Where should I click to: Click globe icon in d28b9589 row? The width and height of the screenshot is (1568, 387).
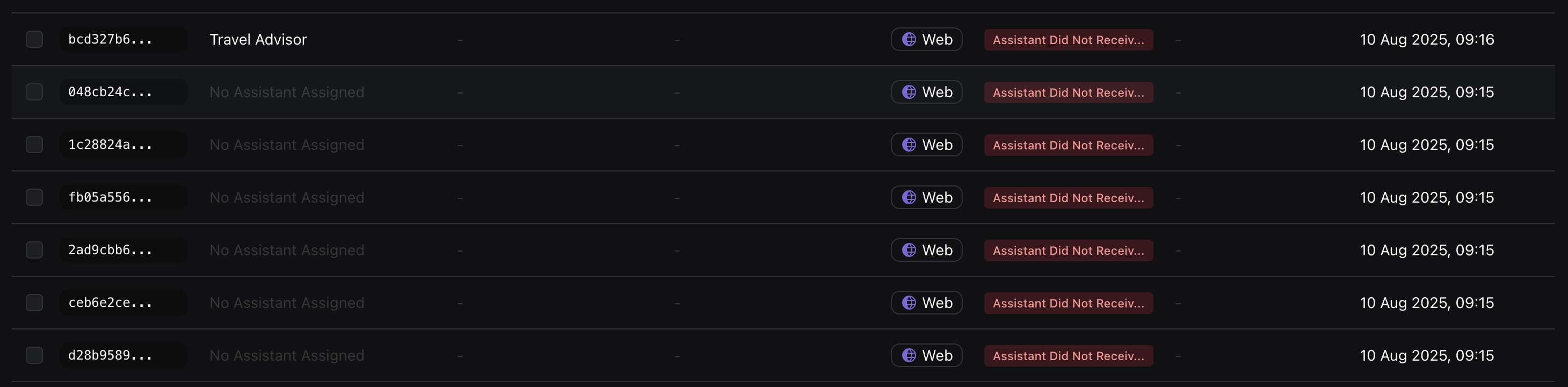909,355
